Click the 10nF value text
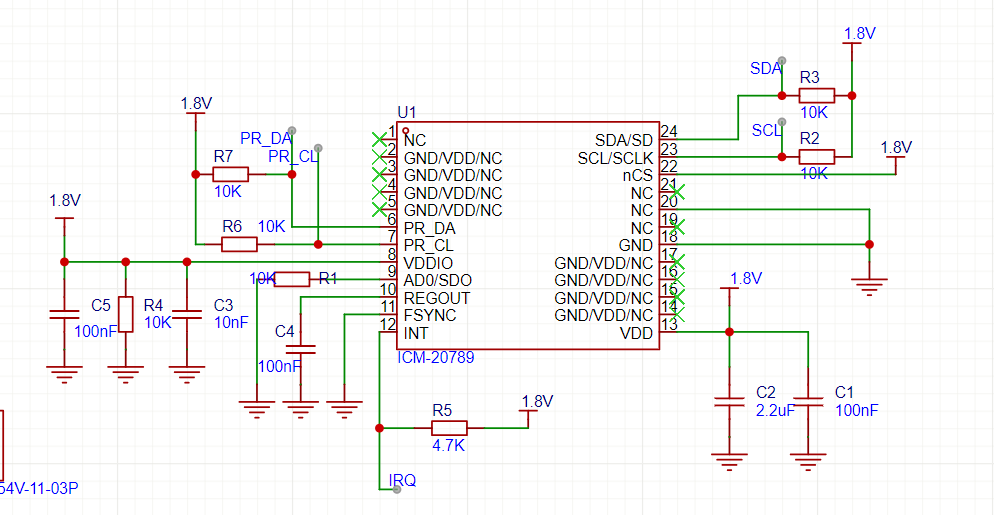Image resolution: width=994 pixels, height=515 pixels. (231, 322)
